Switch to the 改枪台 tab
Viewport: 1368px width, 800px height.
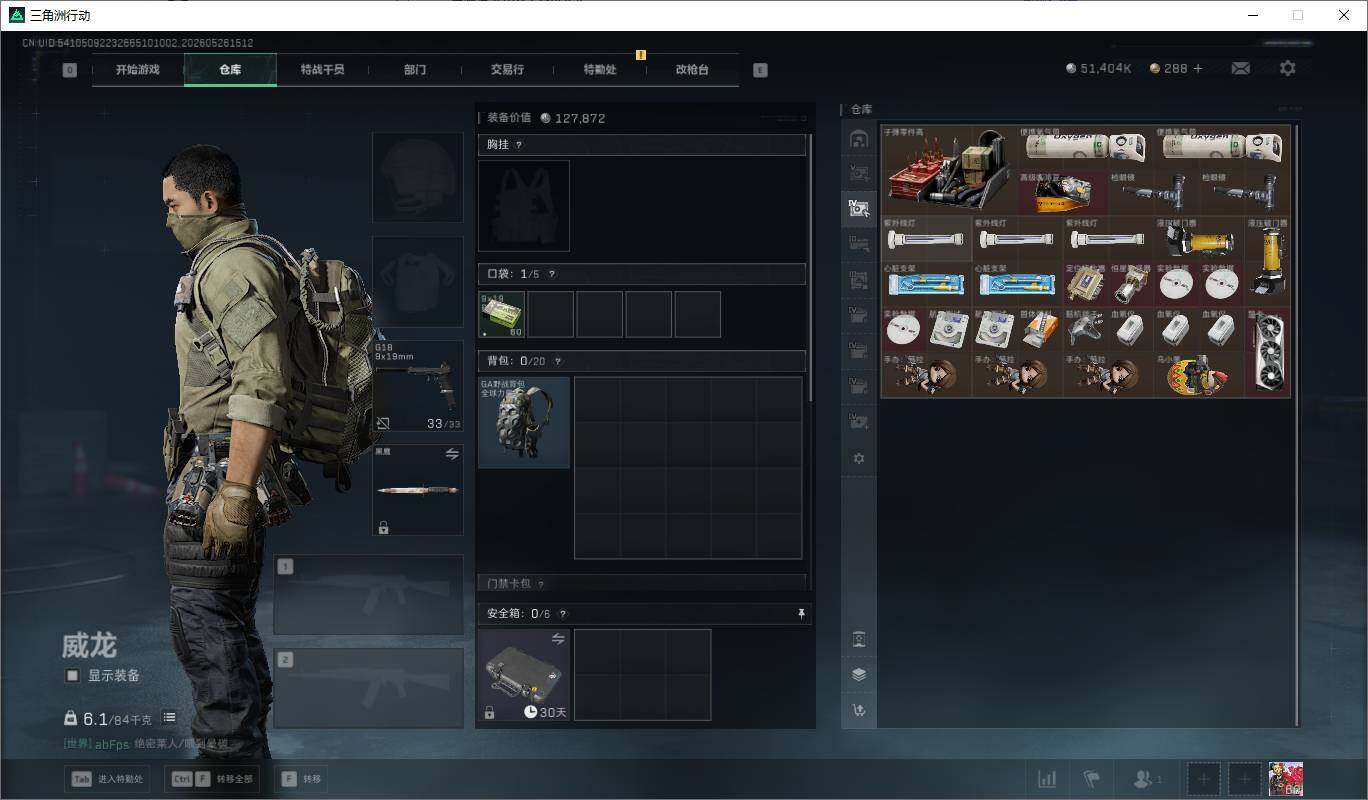[x=692, y=70]
